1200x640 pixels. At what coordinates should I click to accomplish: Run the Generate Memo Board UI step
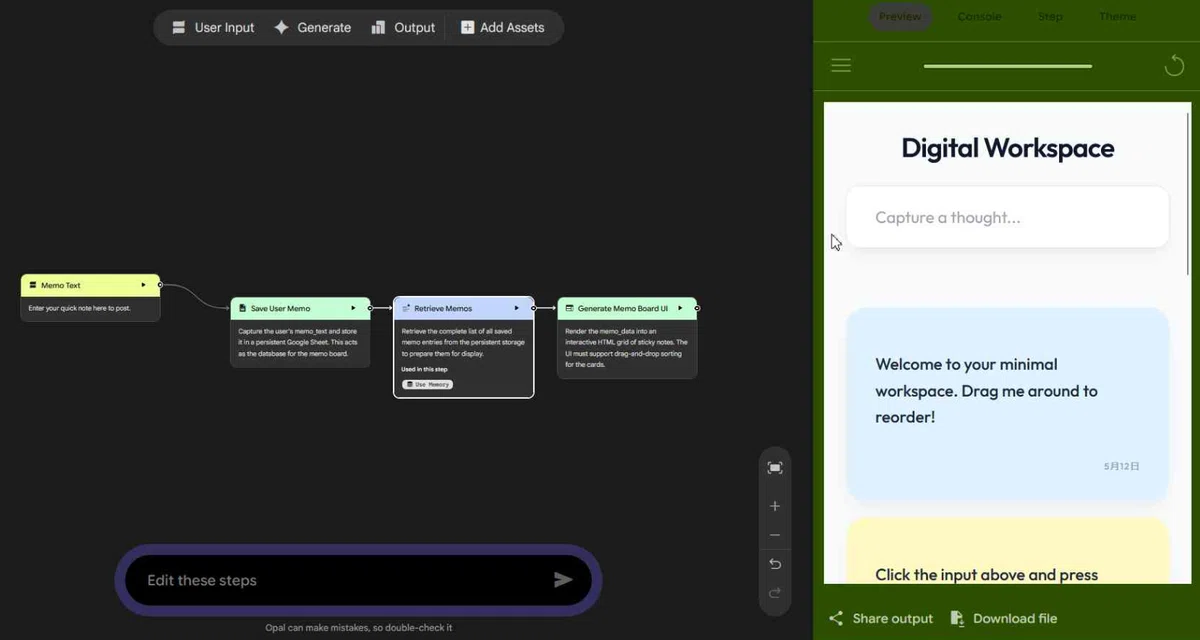(x=680, y=308)
